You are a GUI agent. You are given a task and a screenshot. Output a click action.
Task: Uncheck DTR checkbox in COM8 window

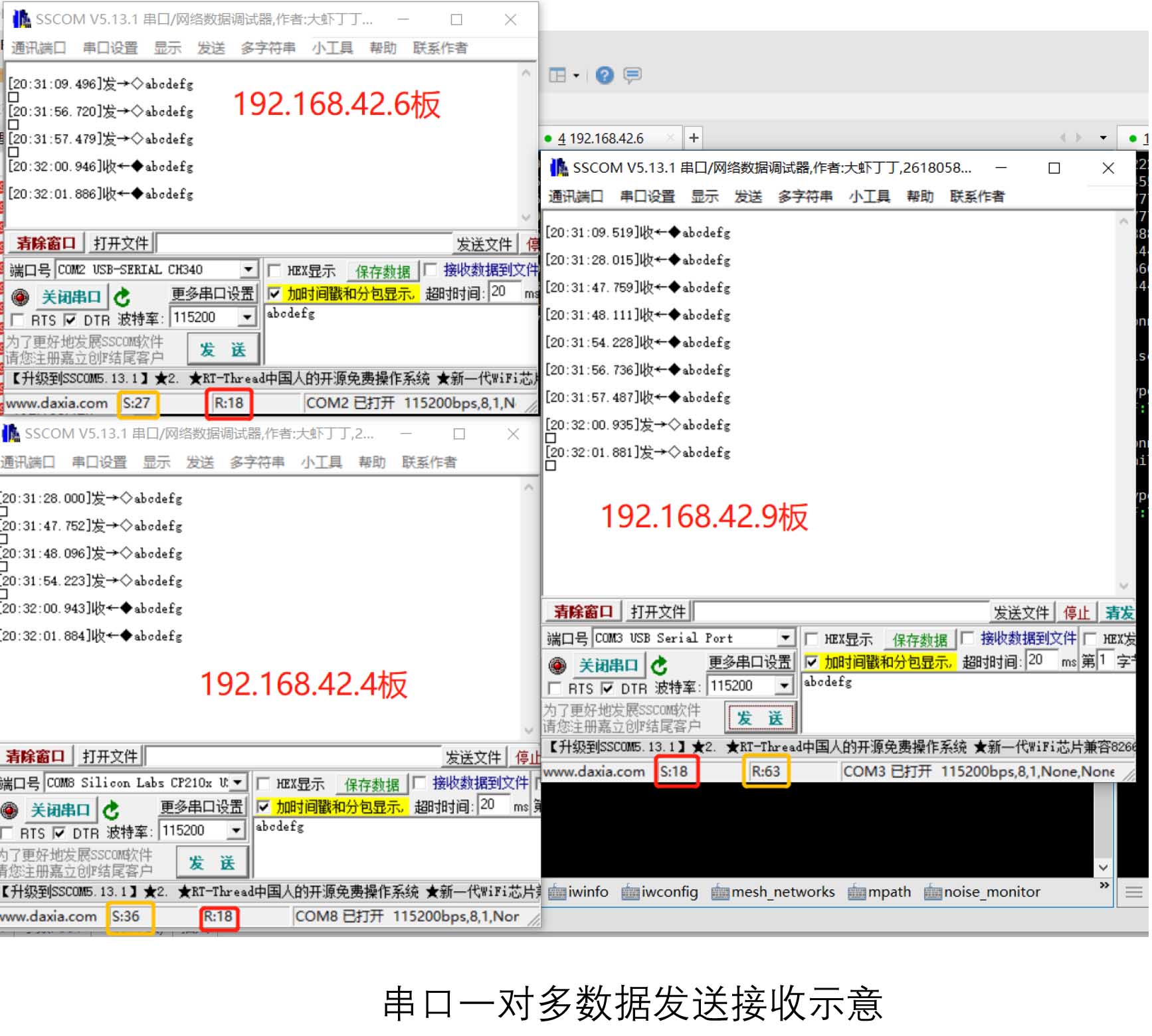click(60, 833)
